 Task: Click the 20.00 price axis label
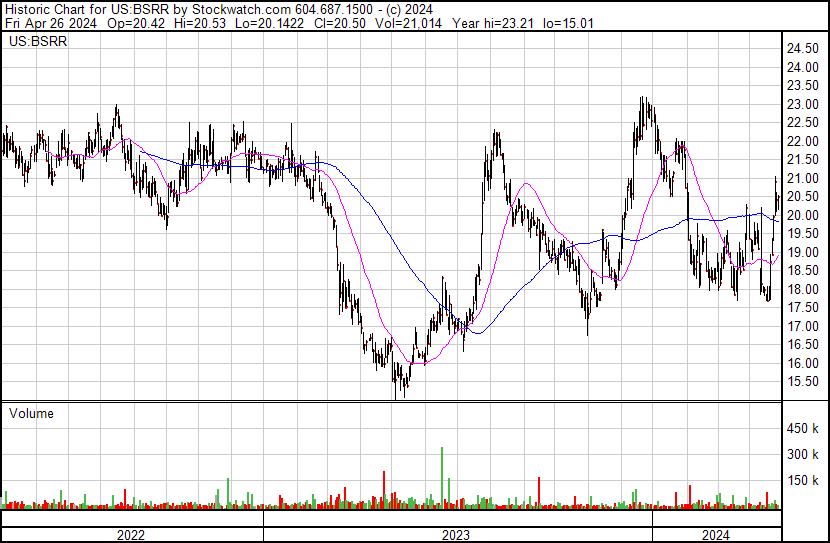click(802, 215)
